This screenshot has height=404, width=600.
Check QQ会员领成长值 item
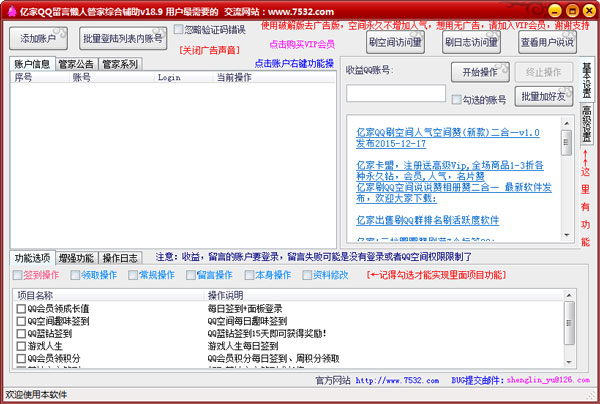coord(21,308)
